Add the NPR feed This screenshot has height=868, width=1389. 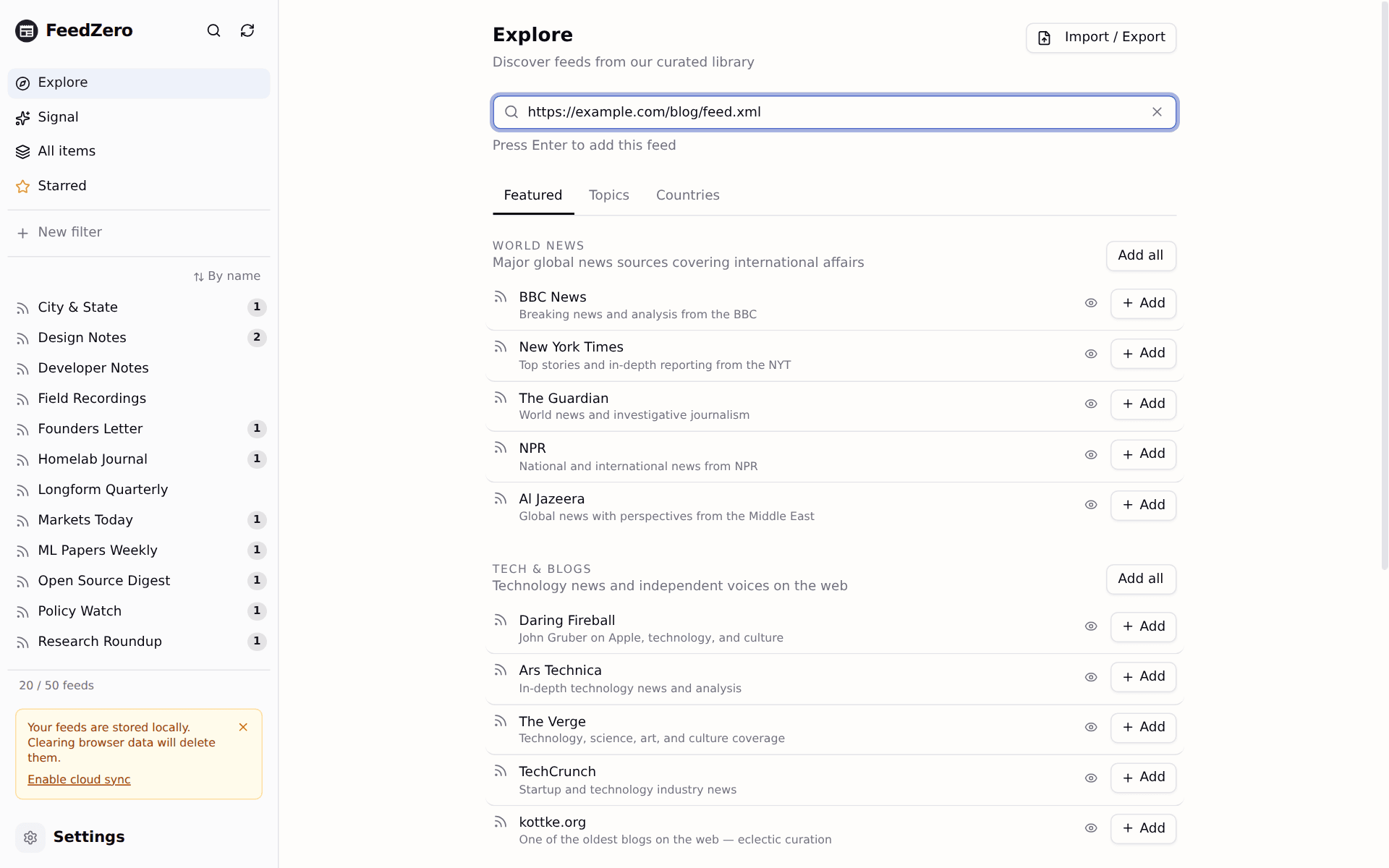1143,454
